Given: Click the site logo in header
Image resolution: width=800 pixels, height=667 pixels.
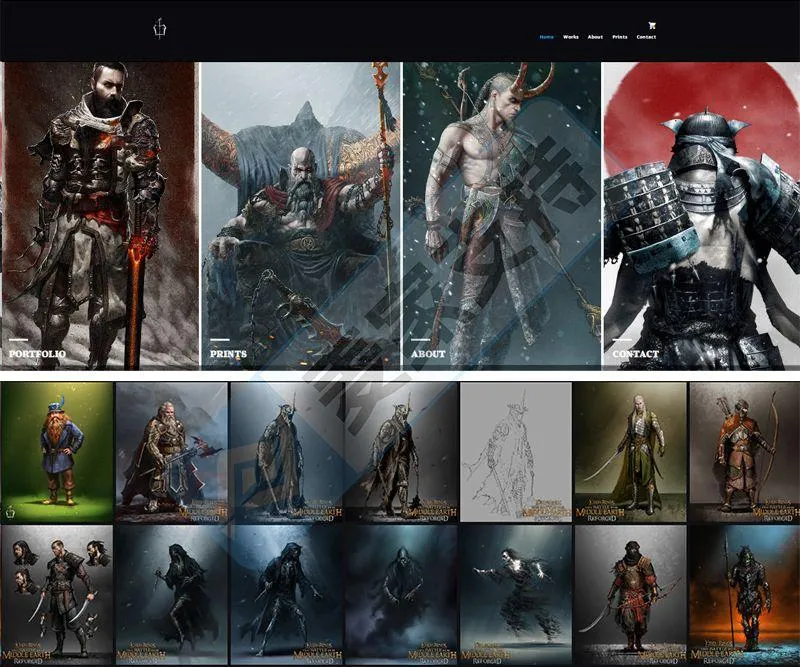Looking at the screenshot, I should [160, 29].
